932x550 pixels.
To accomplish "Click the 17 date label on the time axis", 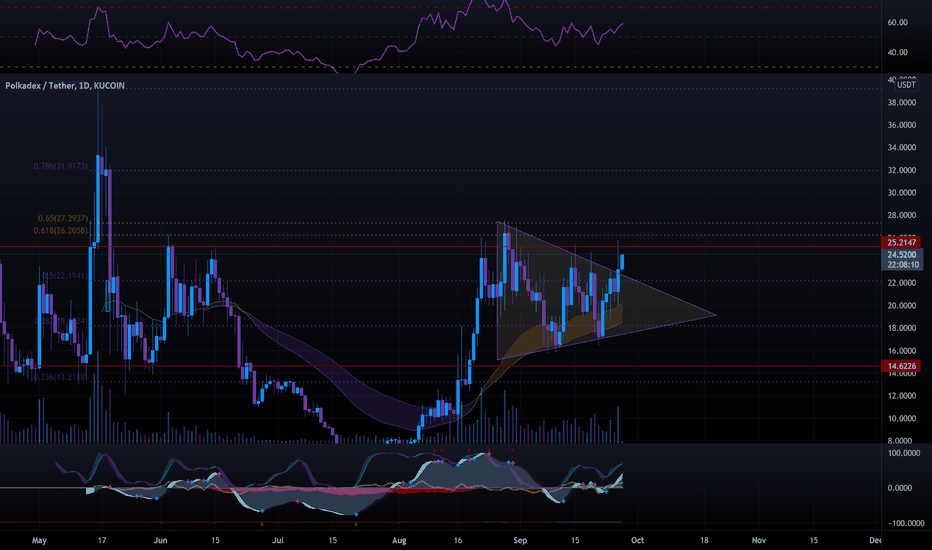I will click(x=102, y=540).
